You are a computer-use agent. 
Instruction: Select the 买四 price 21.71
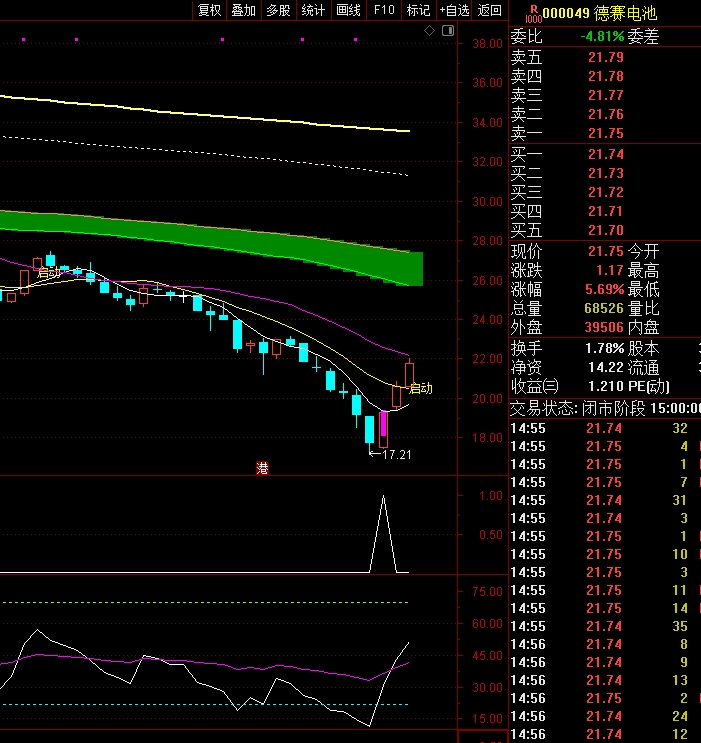606,211
